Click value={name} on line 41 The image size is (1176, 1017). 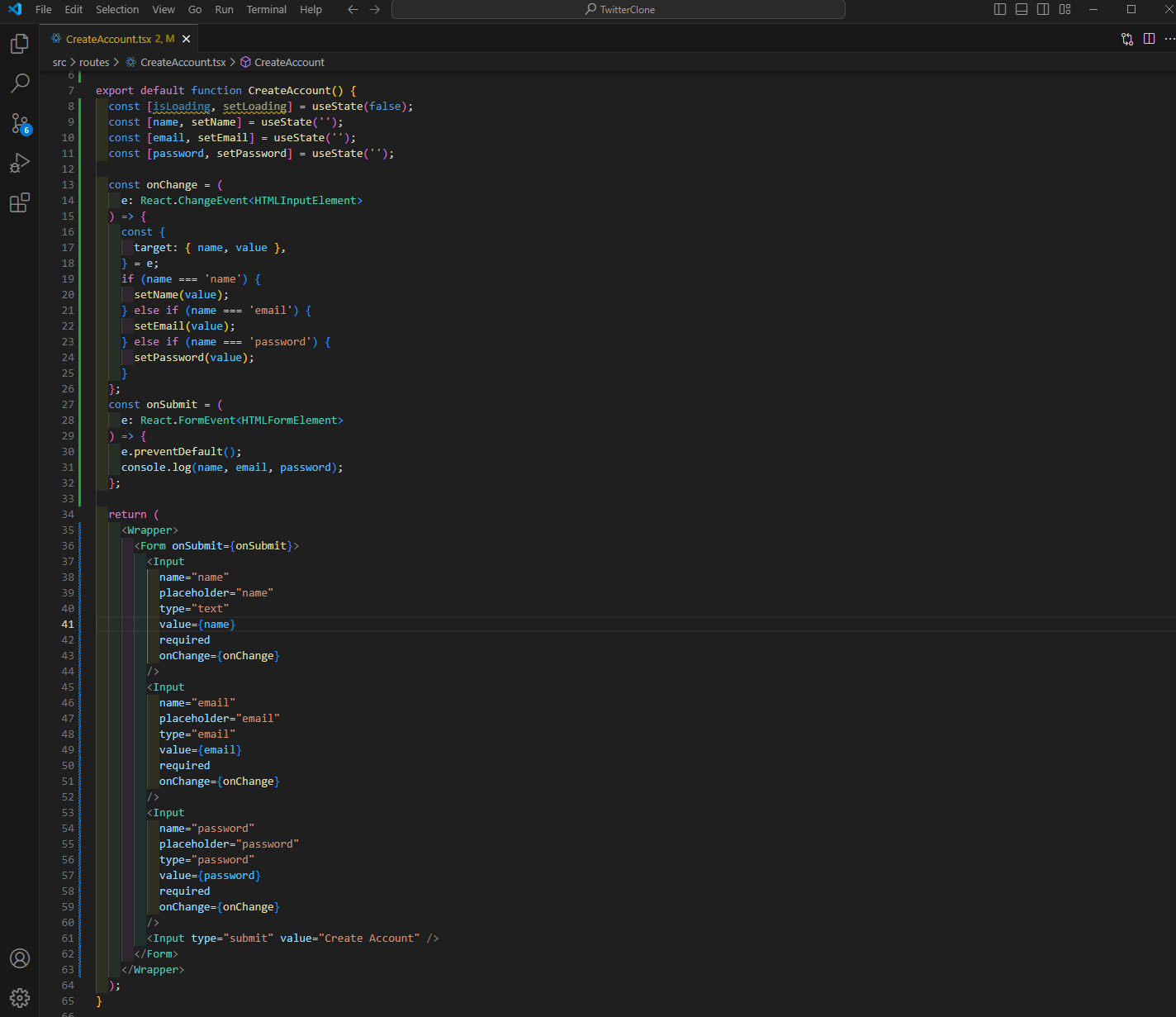(x=197, y=625)
